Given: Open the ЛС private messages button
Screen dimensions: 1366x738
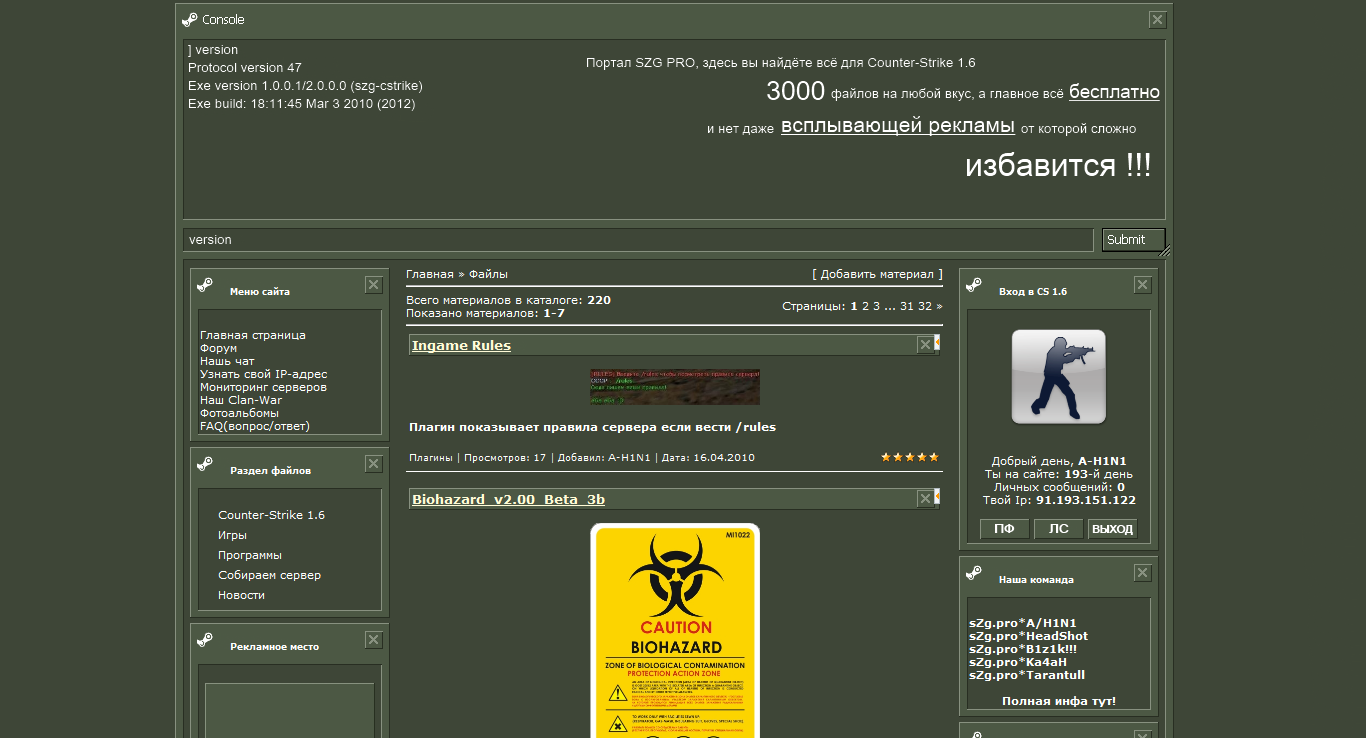Looking at the screenshot, I should click(1058, 529).
